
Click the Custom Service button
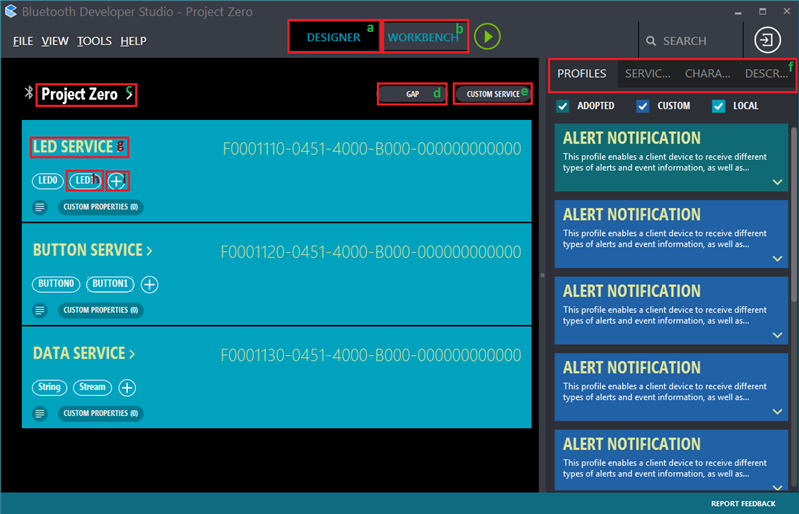coord(493,94)
